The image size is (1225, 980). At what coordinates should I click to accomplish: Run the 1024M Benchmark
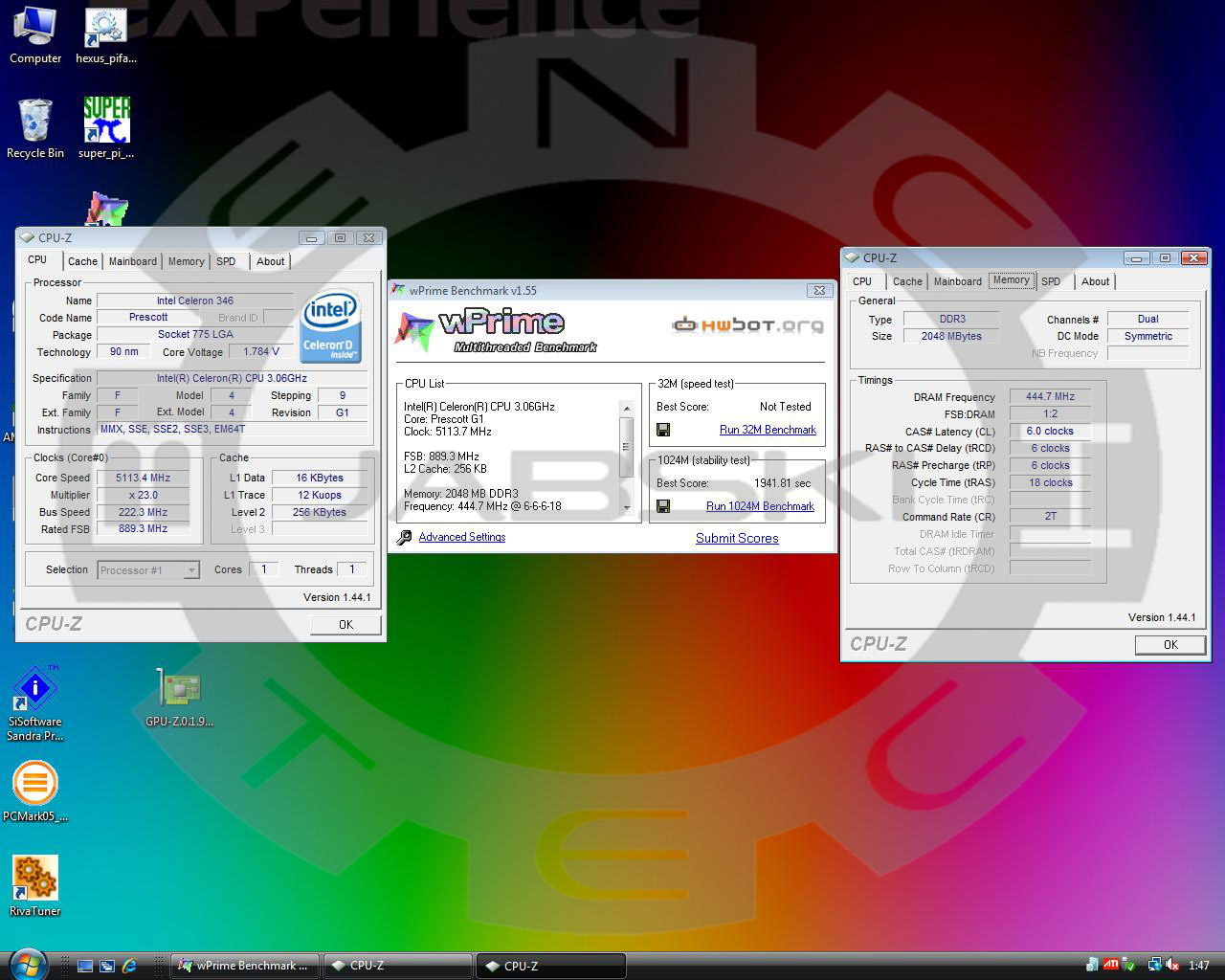coord(760,506)
